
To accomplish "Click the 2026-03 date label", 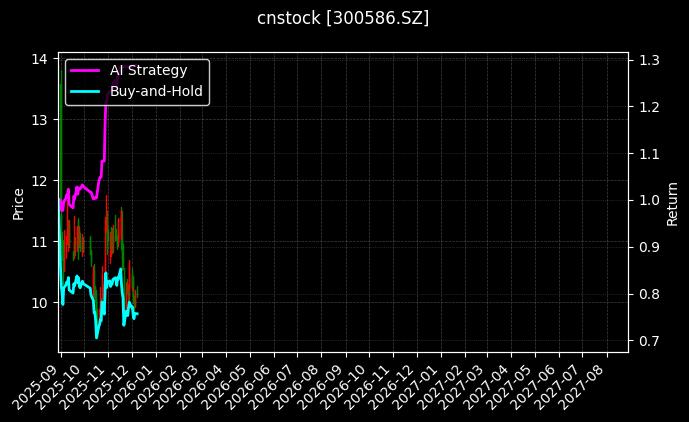I will pyautogui.click(x=177, y=387).
